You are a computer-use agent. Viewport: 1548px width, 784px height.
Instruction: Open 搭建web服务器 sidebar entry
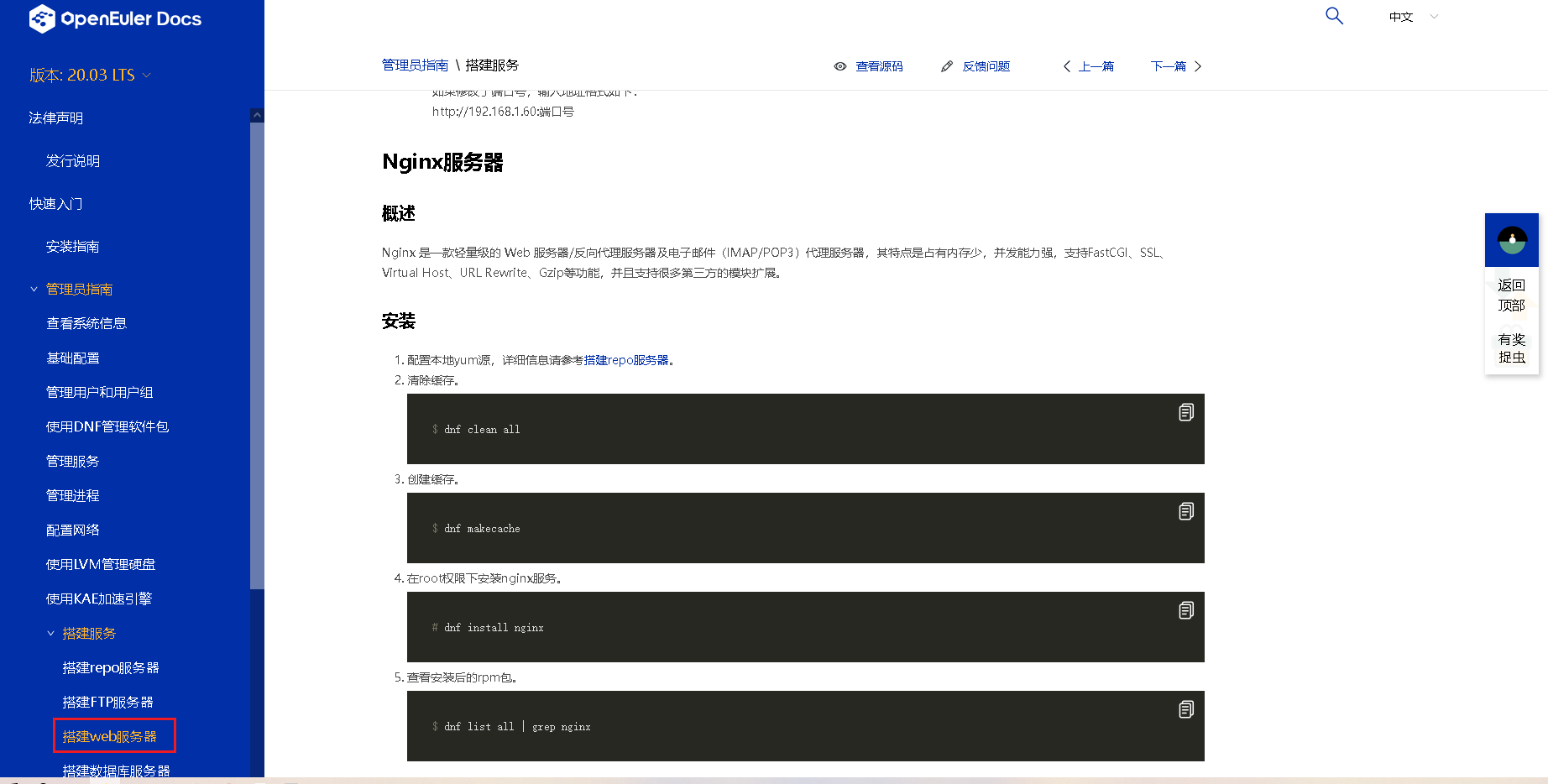[110, 737]
